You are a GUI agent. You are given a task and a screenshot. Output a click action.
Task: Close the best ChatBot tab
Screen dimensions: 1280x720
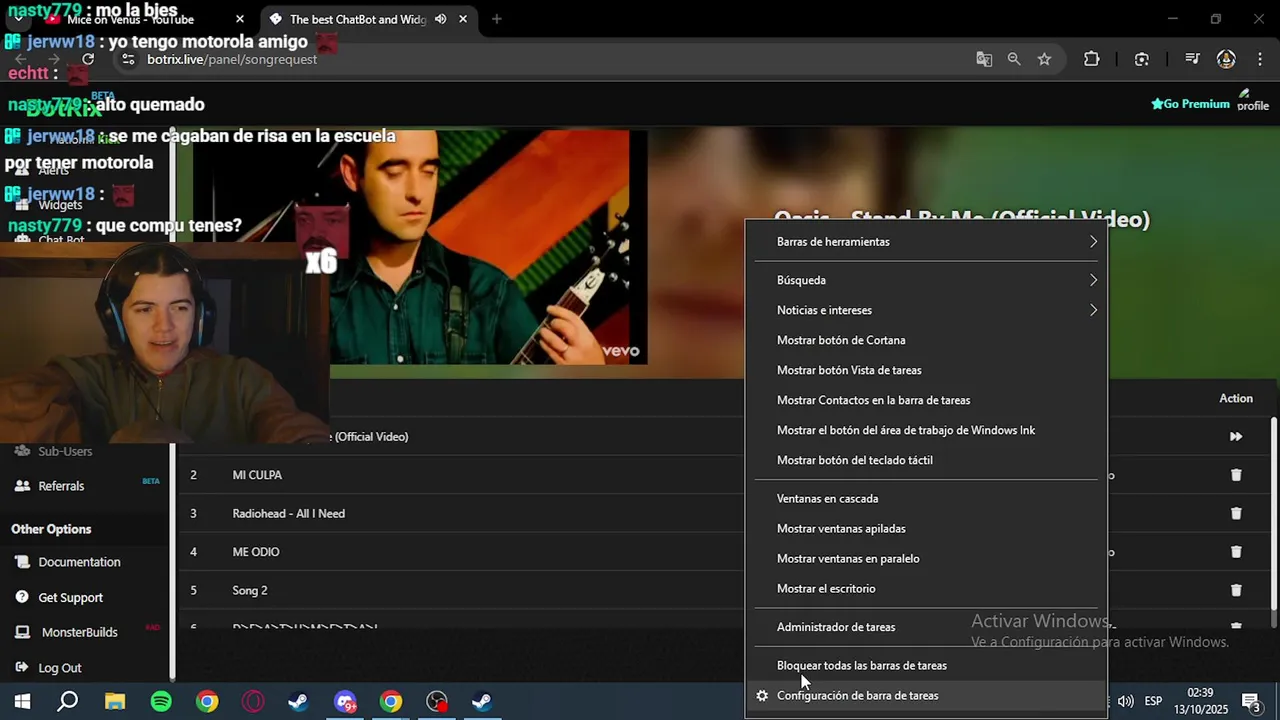tap(463, 19)
